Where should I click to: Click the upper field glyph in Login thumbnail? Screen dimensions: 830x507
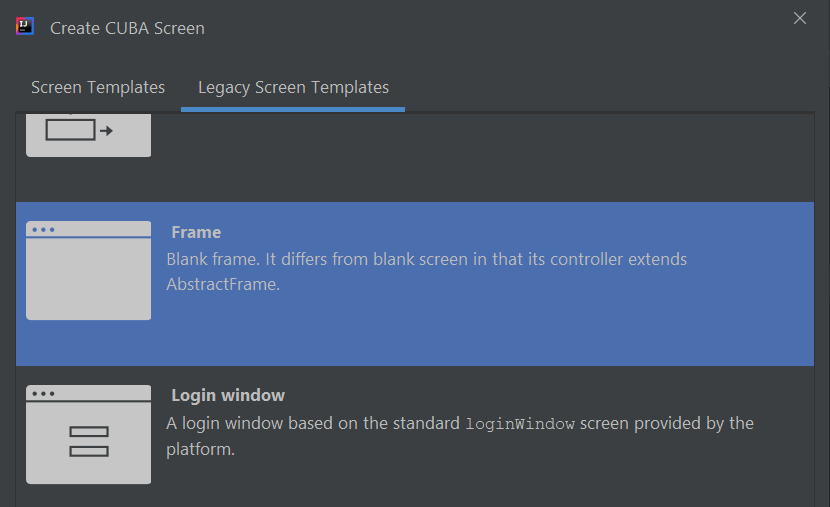(89, 432)
